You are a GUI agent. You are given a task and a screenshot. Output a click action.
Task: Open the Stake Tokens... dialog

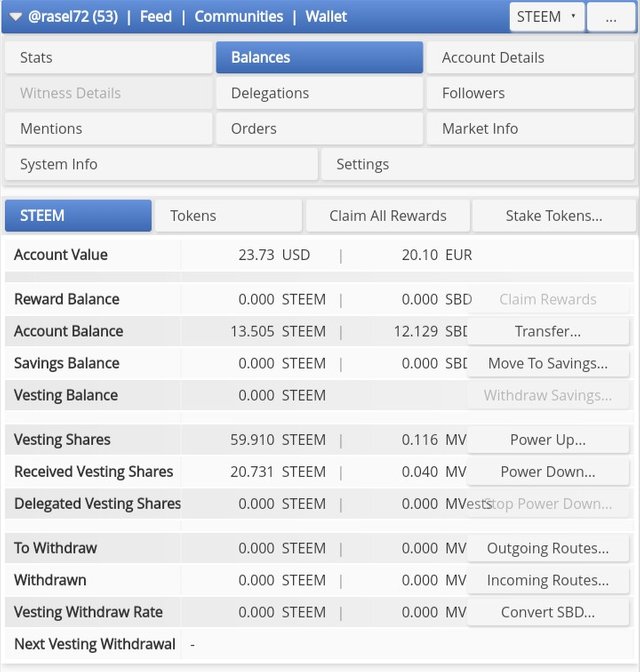coord(554,216)
